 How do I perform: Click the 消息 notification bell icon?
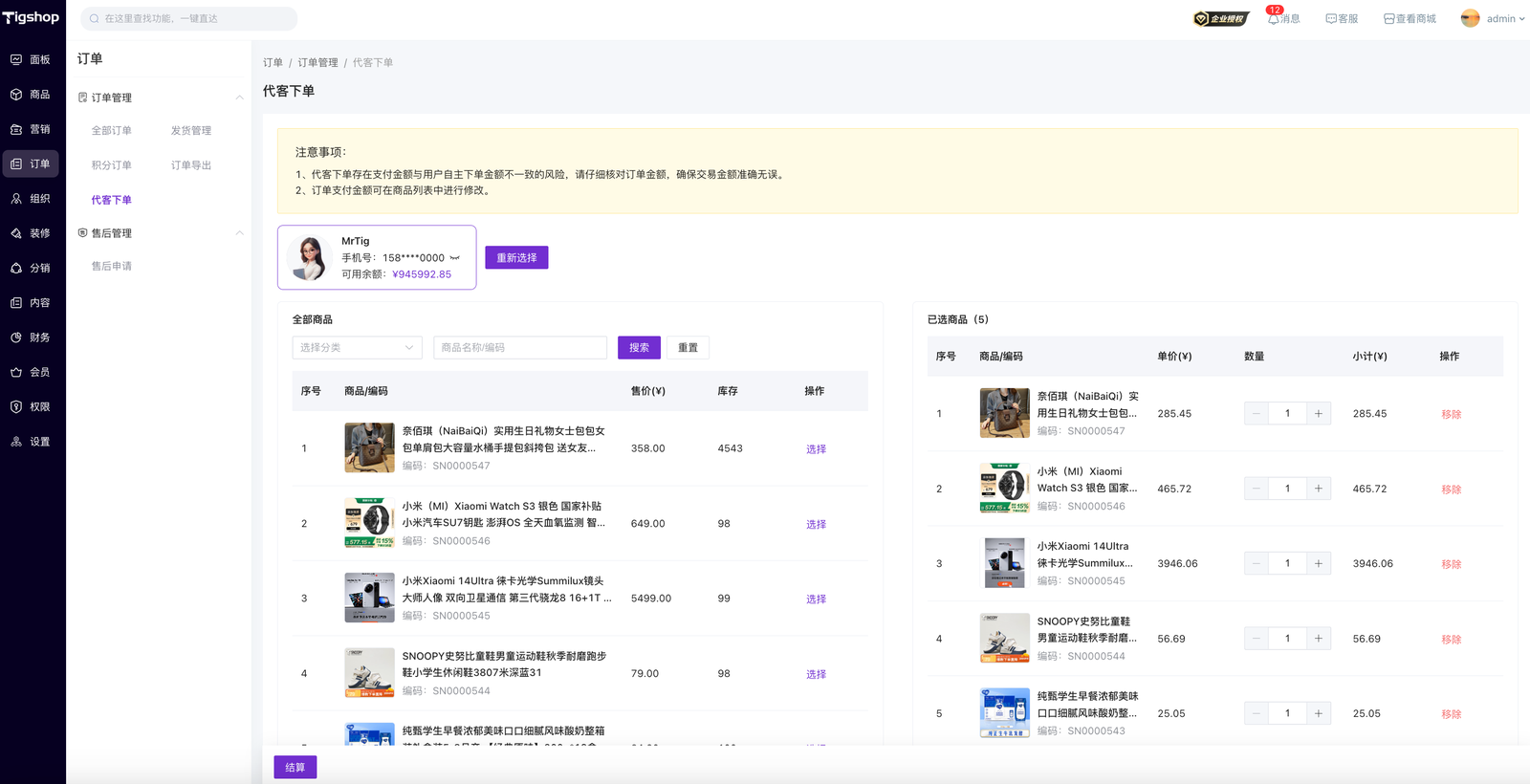[x=1273, y=19]
